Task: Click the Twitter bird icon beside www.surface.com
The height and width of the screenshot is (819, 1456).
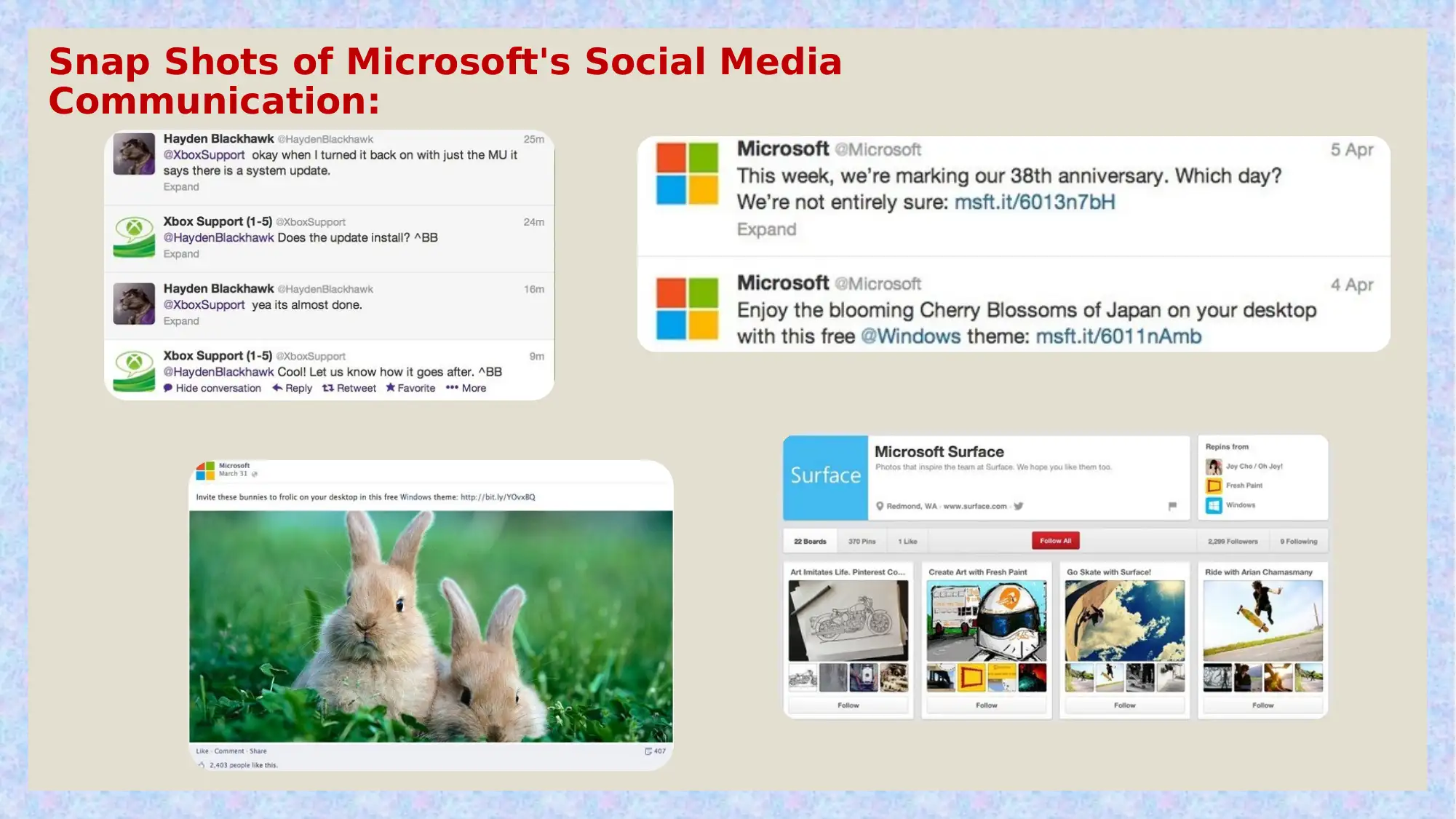Action: point(1019,506)
